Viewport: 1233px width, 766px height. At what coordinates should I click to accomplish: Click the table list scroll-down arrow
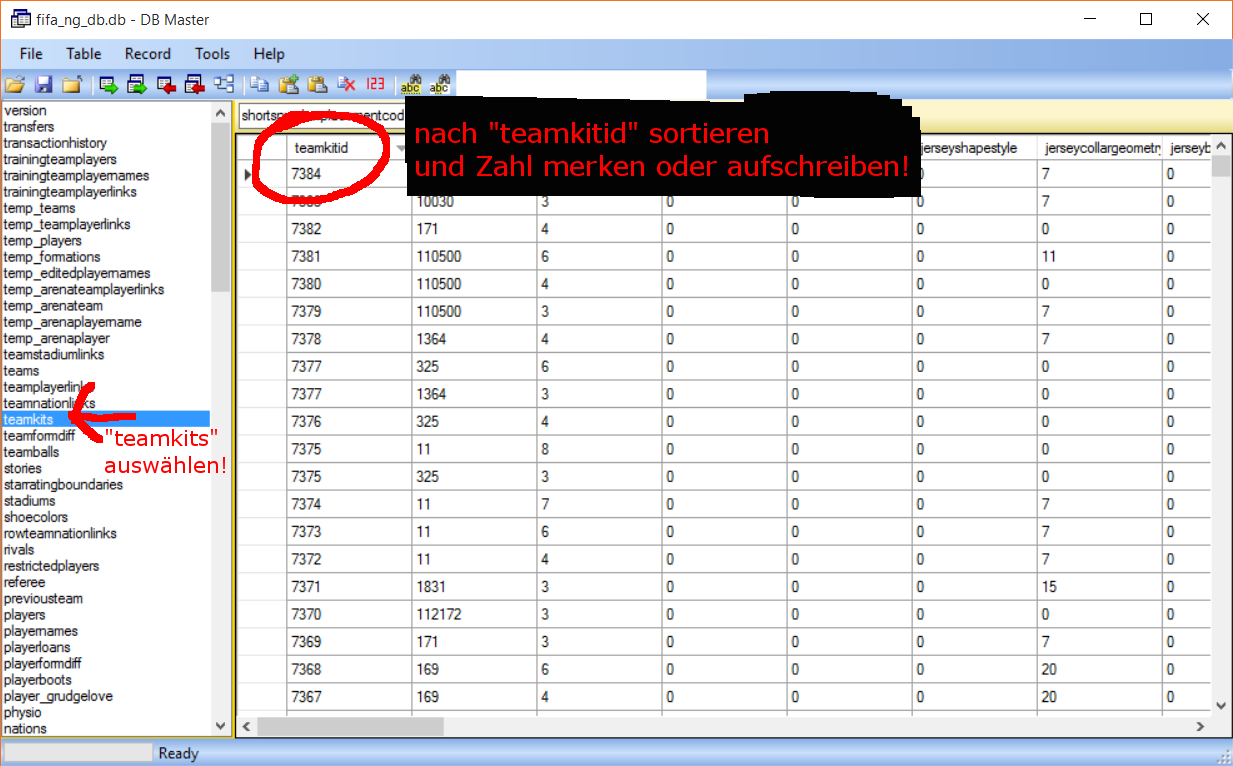pyautogui.click(x=221, y=726)
